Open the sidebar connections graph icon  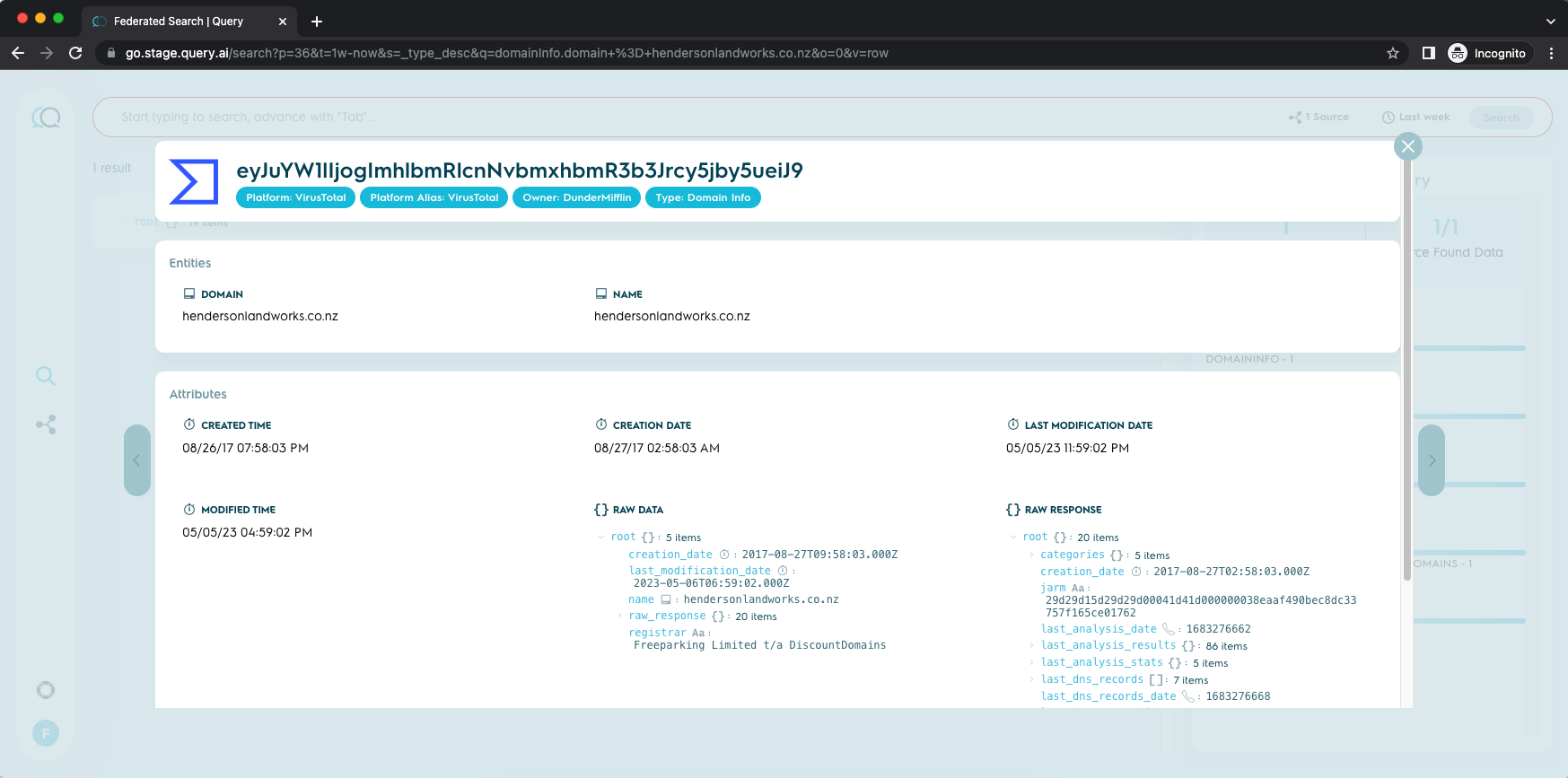pos(46,424)
